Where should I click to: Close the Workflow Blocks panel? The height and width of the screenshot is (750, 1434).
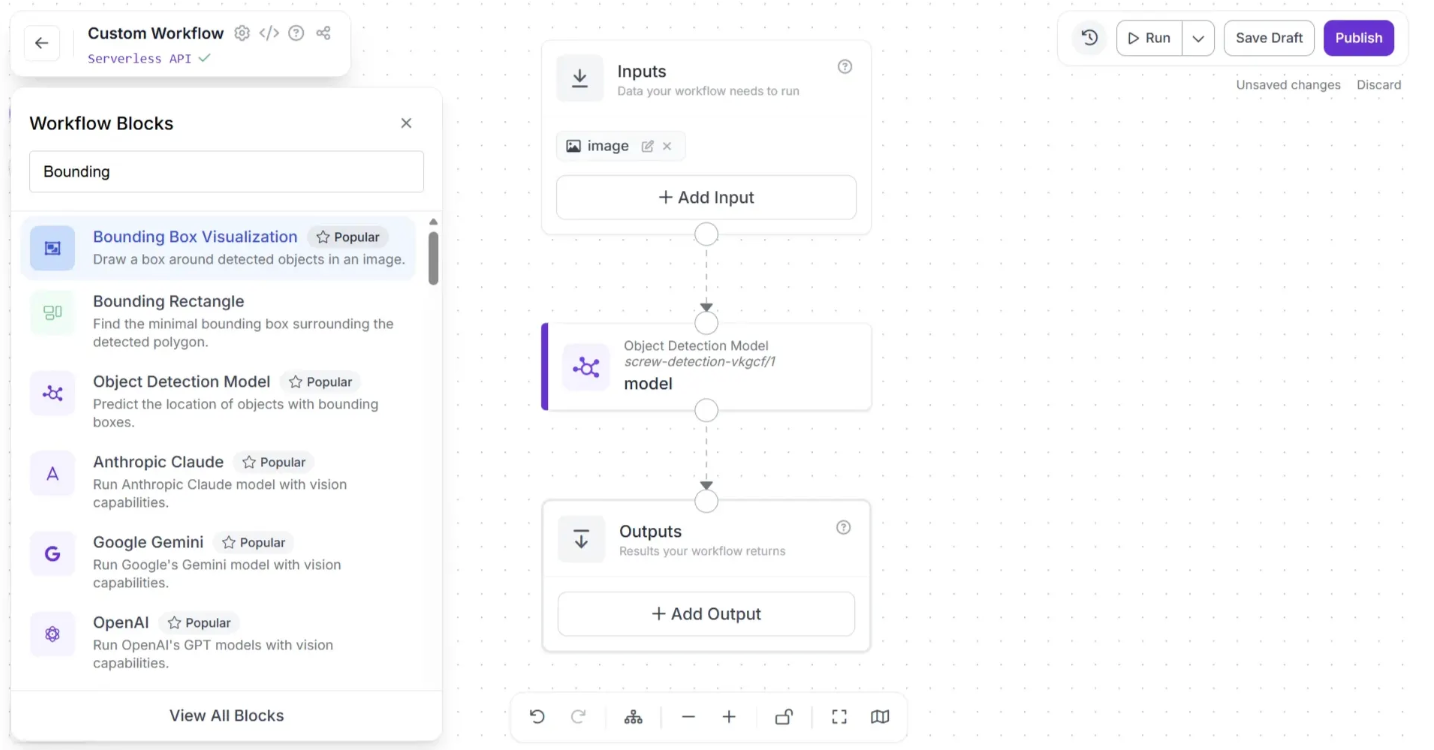406,123
